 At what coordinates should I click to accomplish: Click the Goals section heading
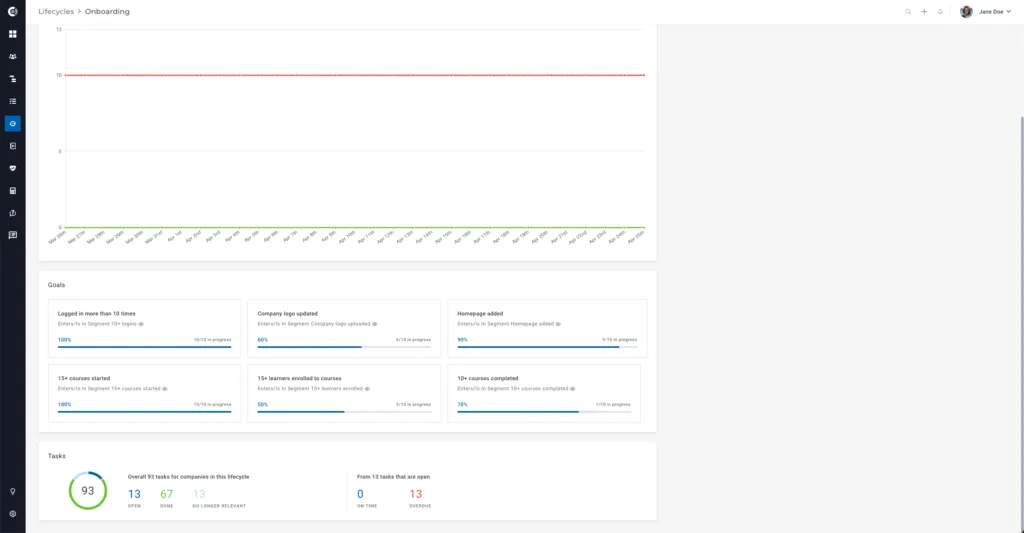pyautogui.click(x=56, y=285)
